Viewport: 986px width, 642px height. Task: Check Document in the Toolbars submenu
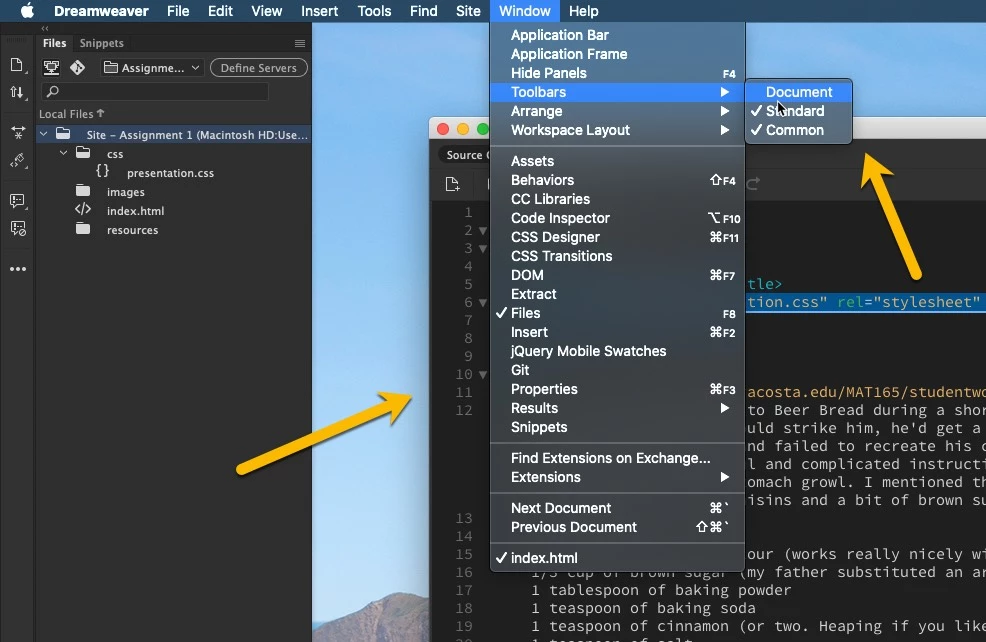pyautogui.click(x=799, y=92)
